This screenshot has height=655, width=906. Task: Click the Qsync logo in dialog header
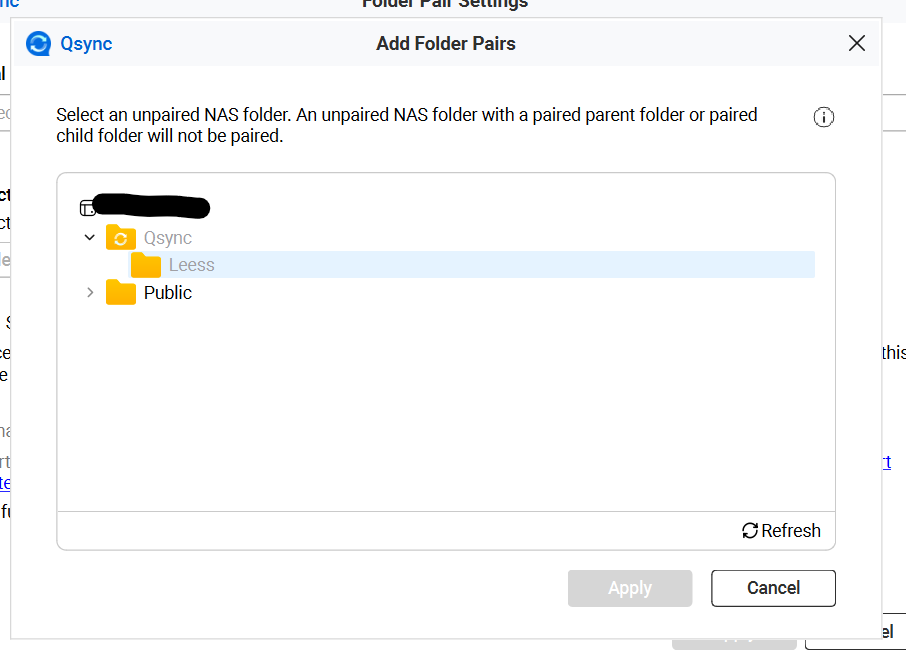[x=38, y=44]
